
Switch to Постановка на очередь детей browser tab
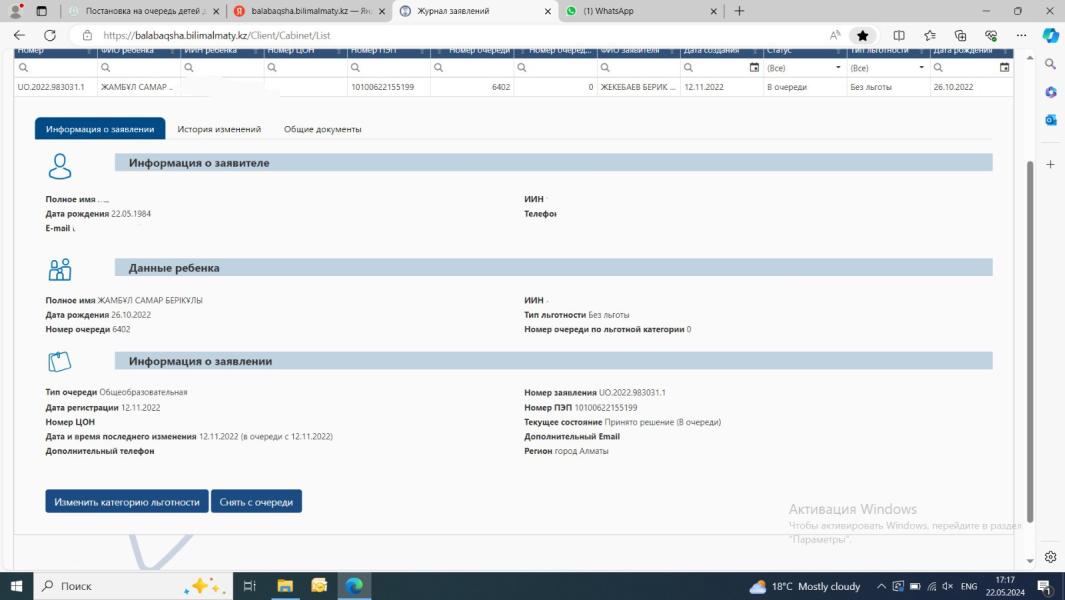(145, 11)
